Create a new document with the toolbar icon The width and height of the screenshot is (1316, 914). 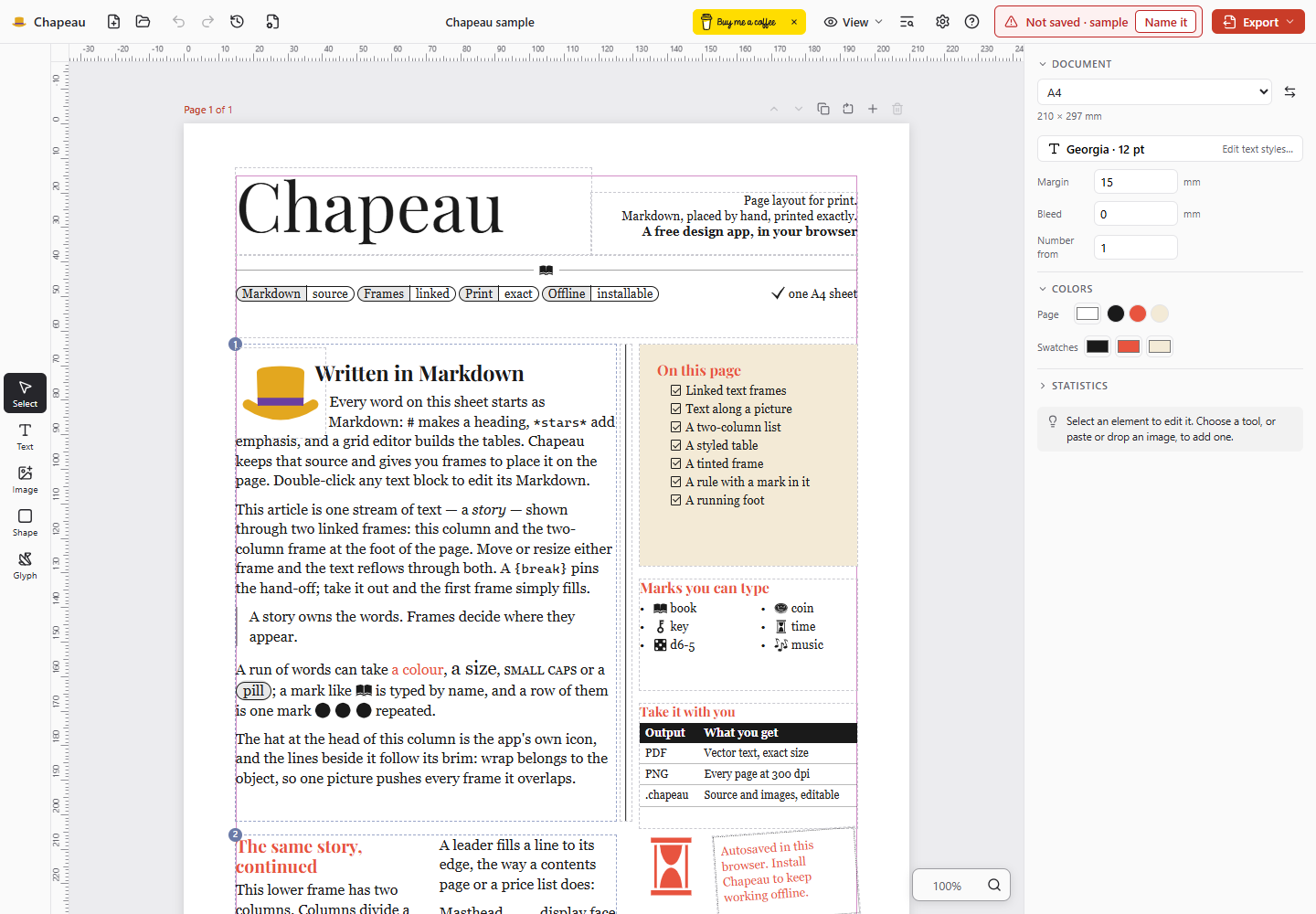[113, 22]
